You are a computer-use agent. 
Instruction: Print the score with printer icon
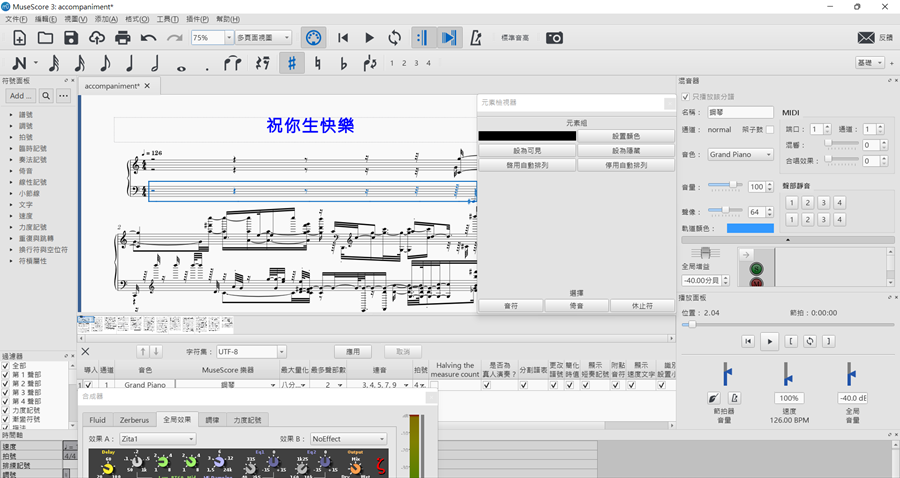(123, 38)
